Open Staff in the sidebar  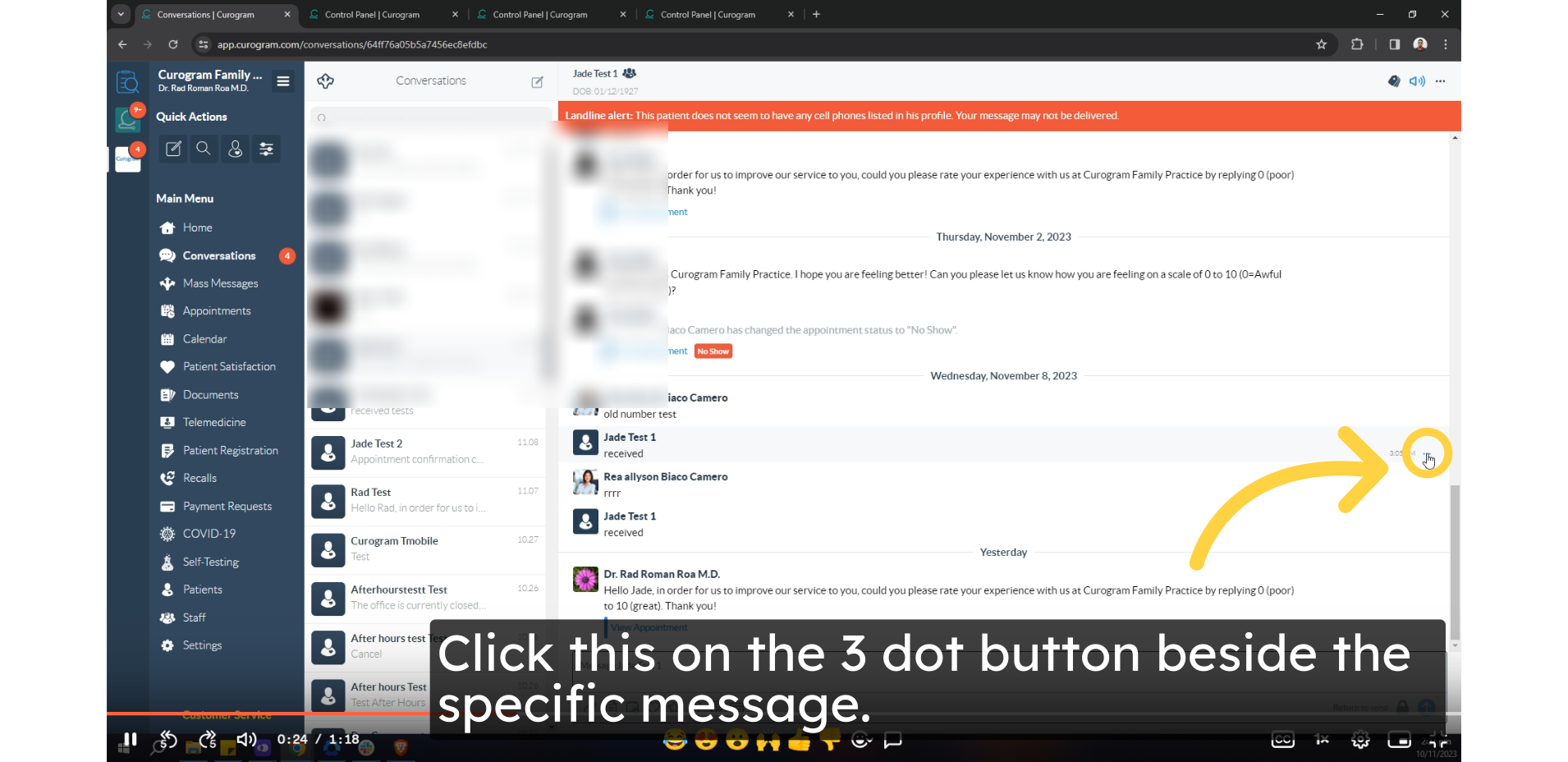point(194,617)
